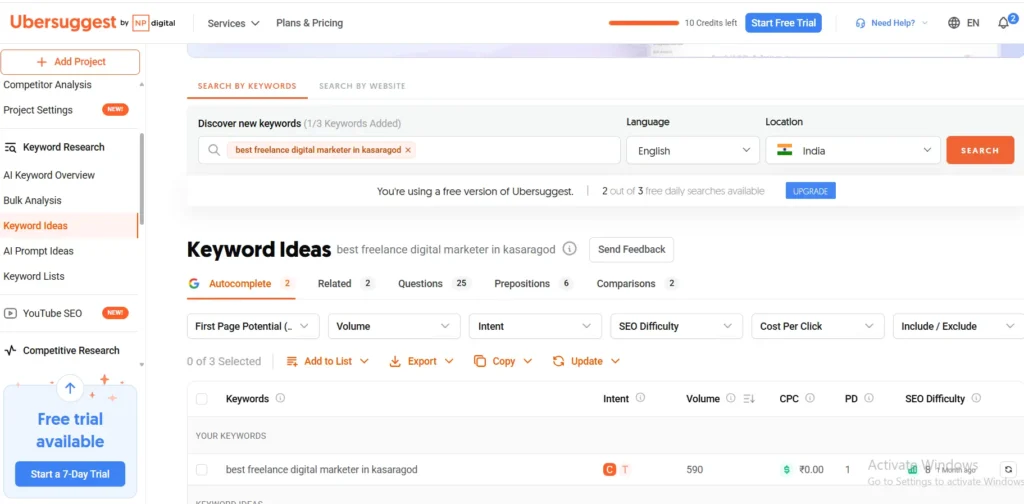The height and width of the screenshot is (504, 1024).
Task: Open the Volume filter dropdown
Action: coord(394,326)
